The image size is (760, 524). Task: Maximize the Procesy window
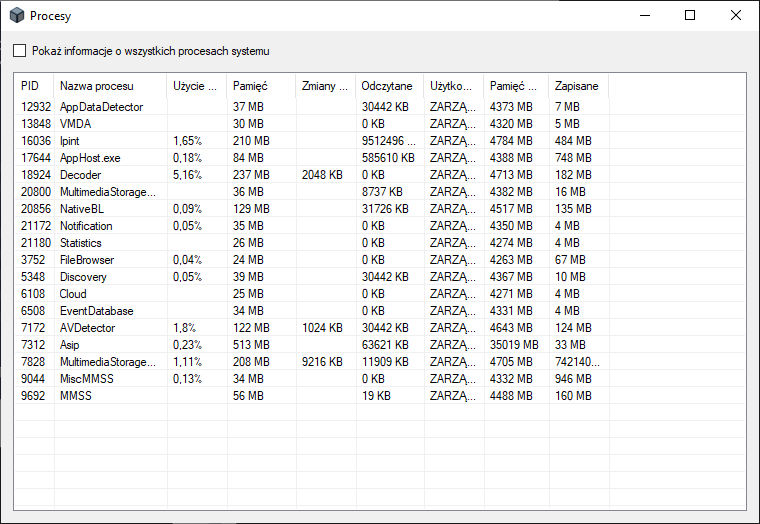[x=690, y=15]
